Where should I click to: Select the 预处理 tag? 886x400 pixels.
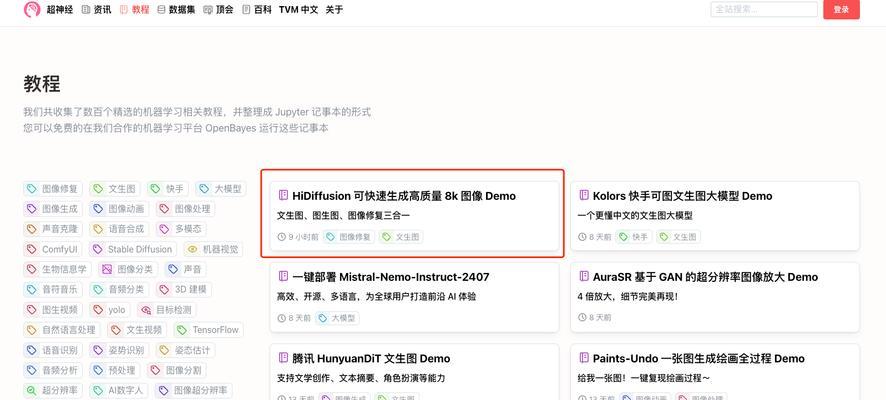click(115, 370)
